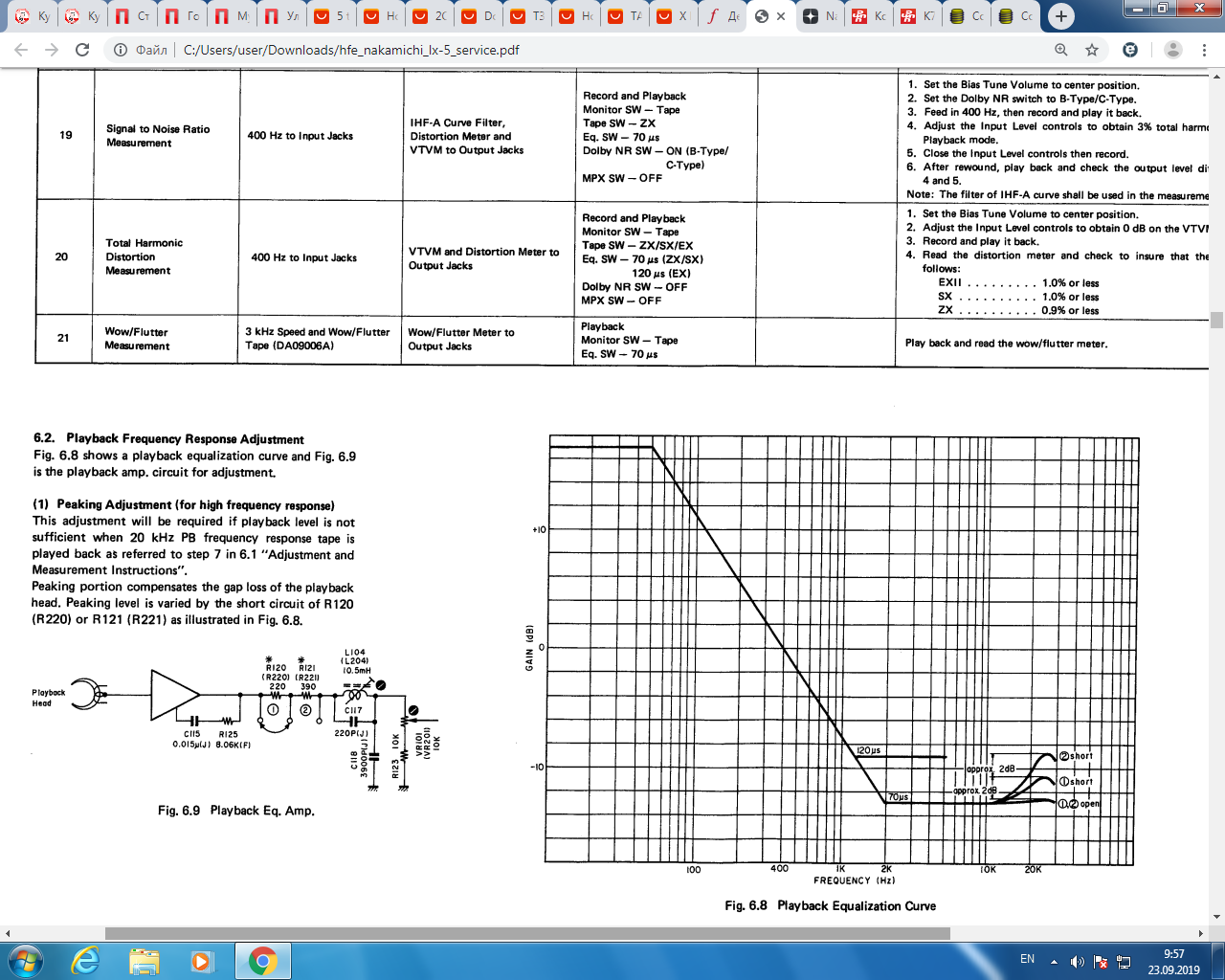This screenshot has width=1225, height=980.
Task: Bookmark this page with the star icon
Action: pyautogui.click(x=1092, y=50)
